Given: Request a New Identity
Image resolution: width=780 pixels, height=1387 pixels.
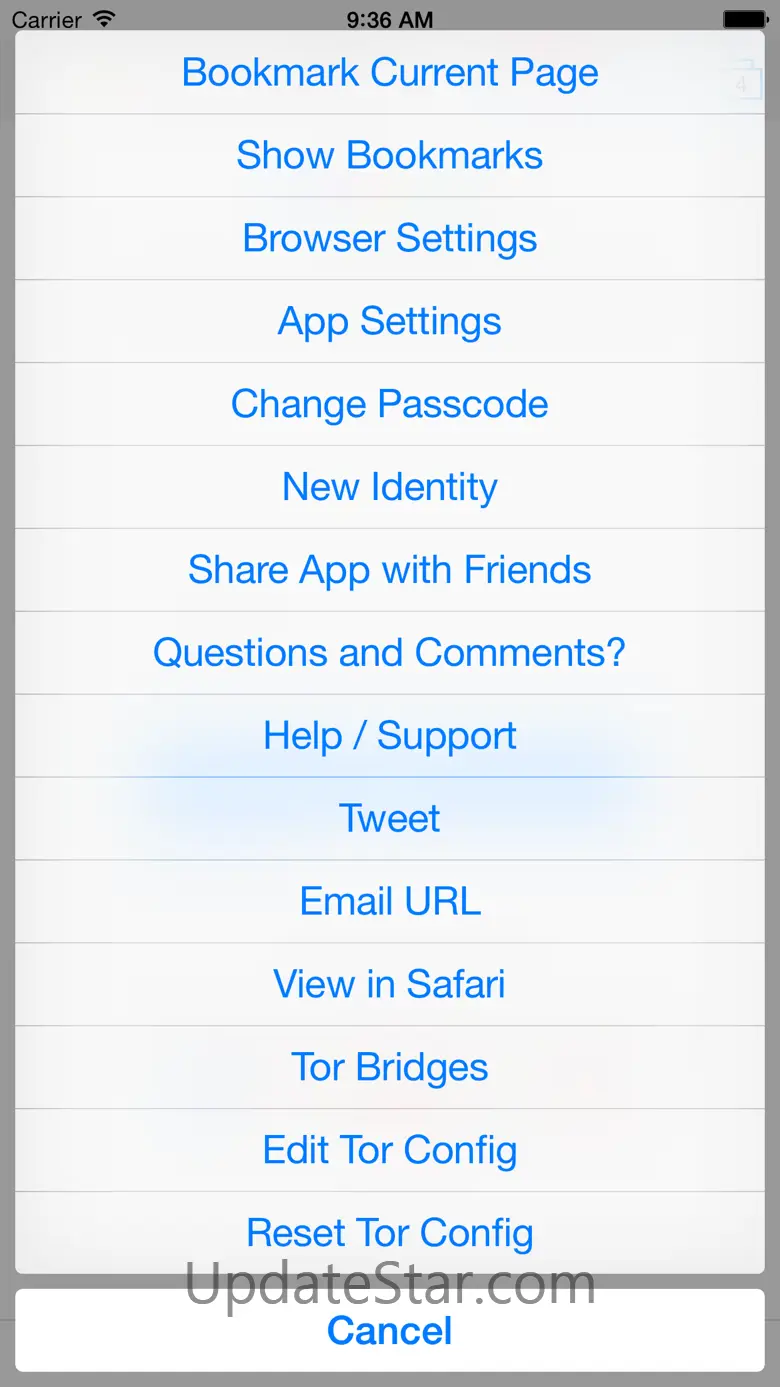Looking at the screenshot, I should point(390,487).
